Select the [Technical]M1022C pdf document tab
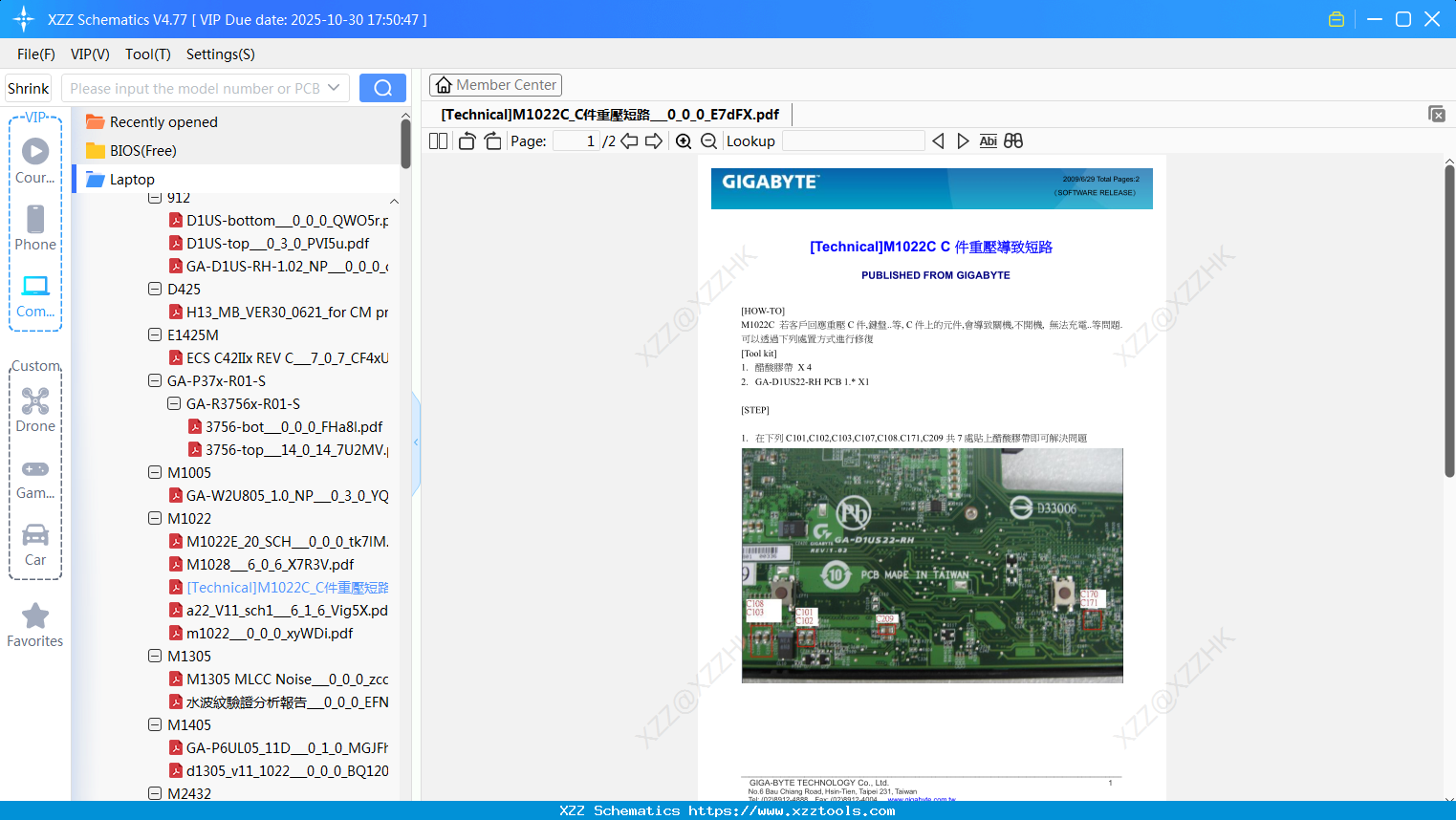The height and width of the screenshot is (820, 1456). point(610,115)
